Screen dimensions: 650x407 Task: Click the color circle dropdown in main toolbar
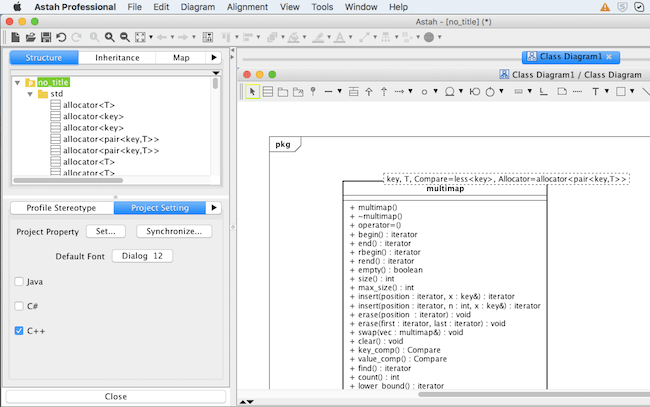[430, 37]
